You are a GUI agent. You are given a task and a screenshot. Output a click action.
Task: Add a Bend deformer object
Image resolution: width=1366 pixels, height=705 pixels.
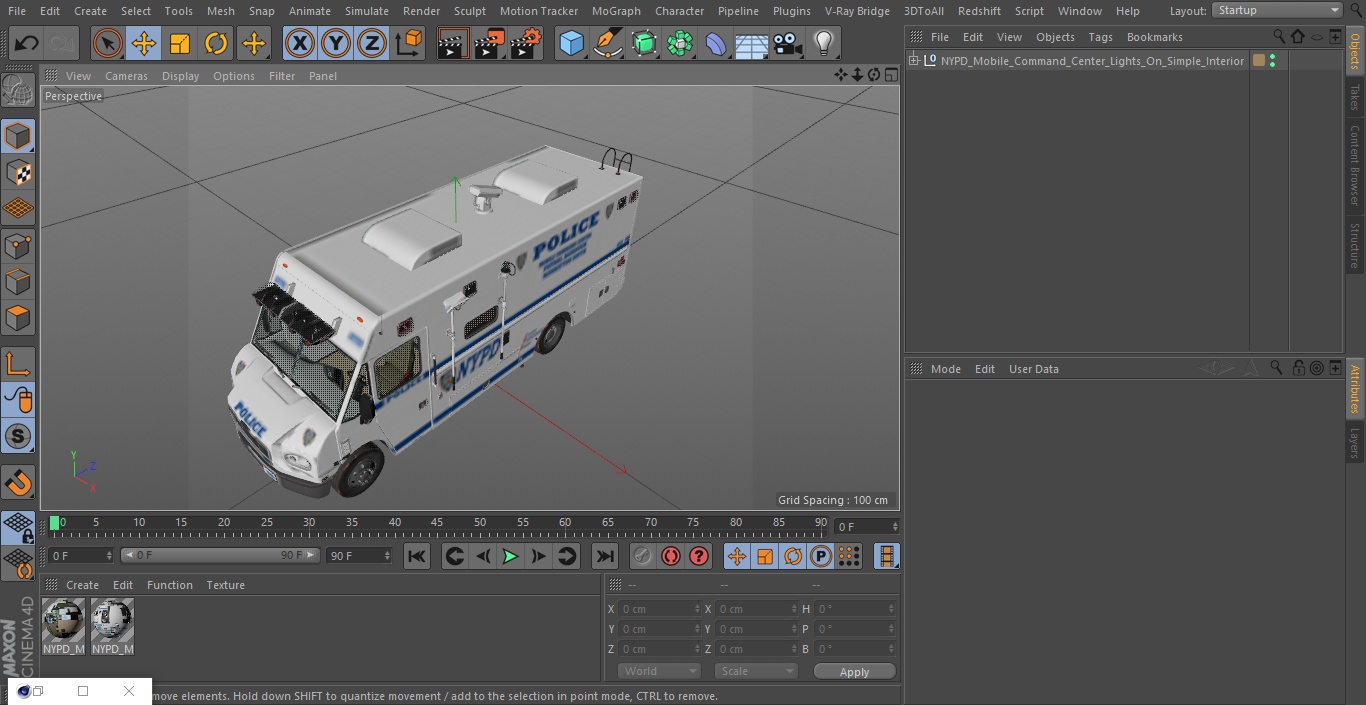(716, 43)
